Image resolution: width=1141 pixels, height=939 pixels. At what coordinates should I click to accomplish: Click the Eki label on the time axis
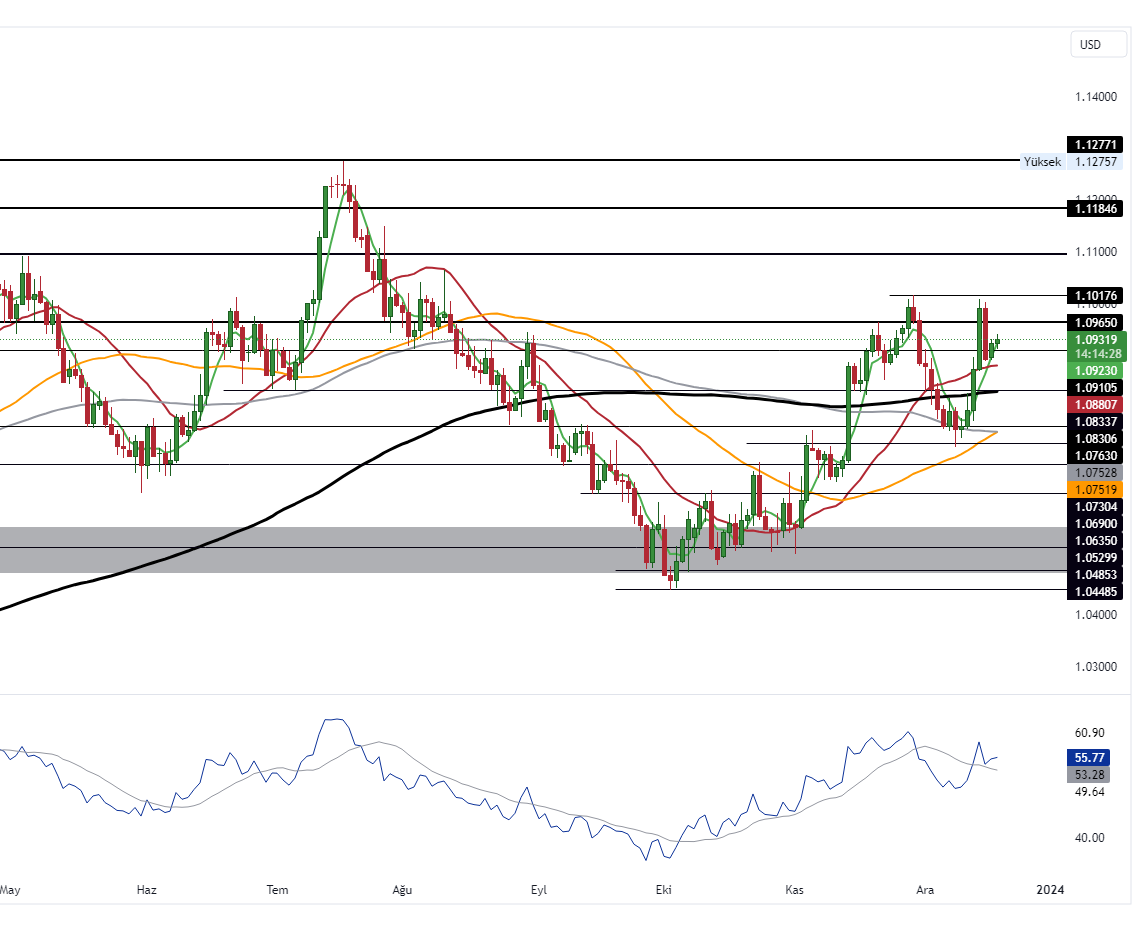665,889
